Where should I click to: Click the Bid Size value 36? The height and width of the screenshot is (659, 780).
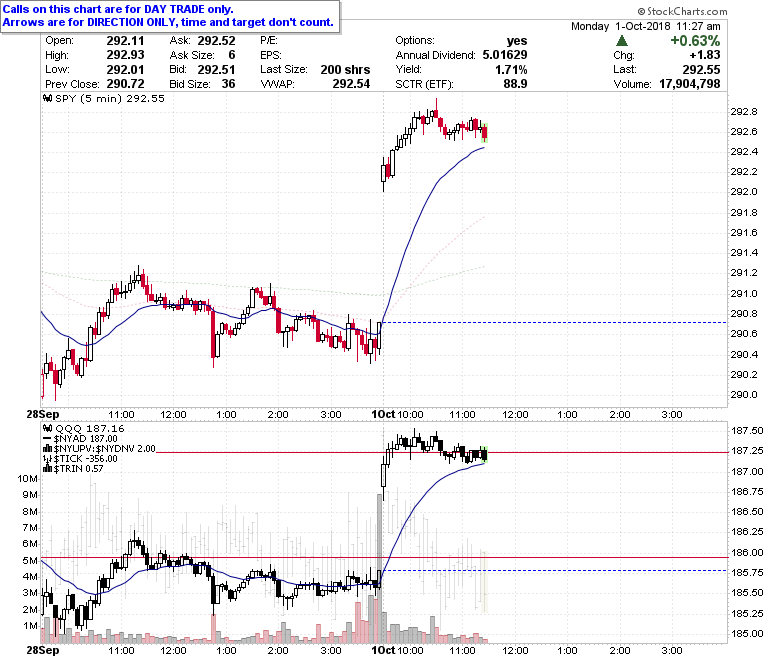(228, 84)
